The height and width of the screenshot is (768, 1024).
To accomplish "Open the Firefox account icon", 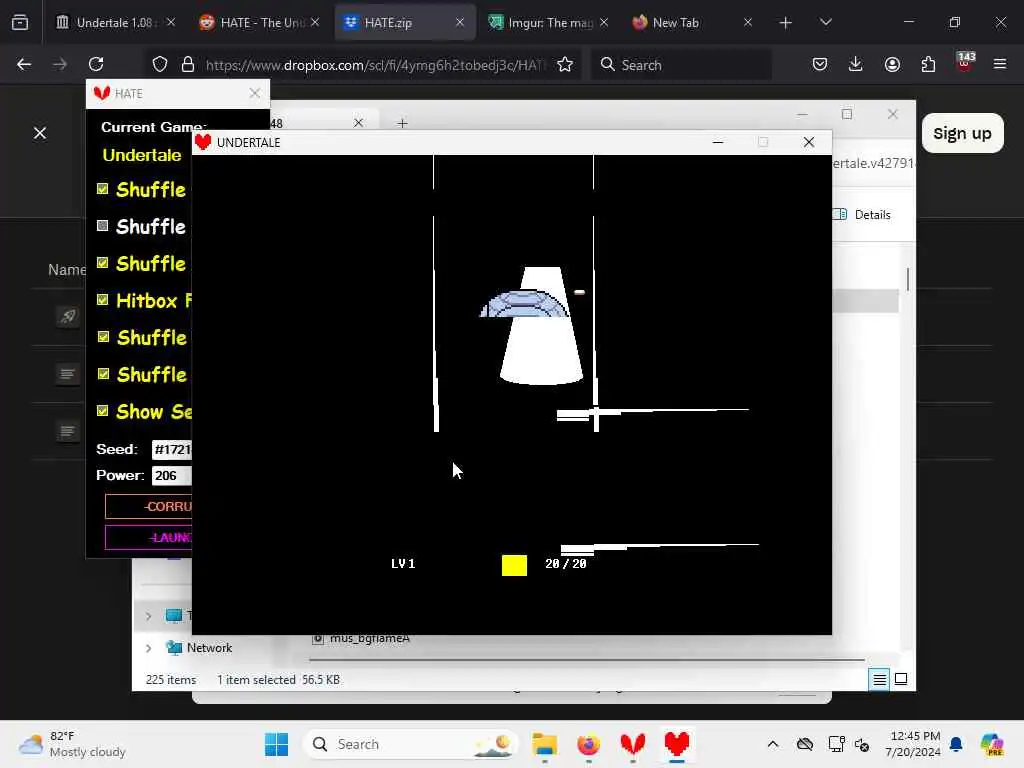I will [892, 64].
